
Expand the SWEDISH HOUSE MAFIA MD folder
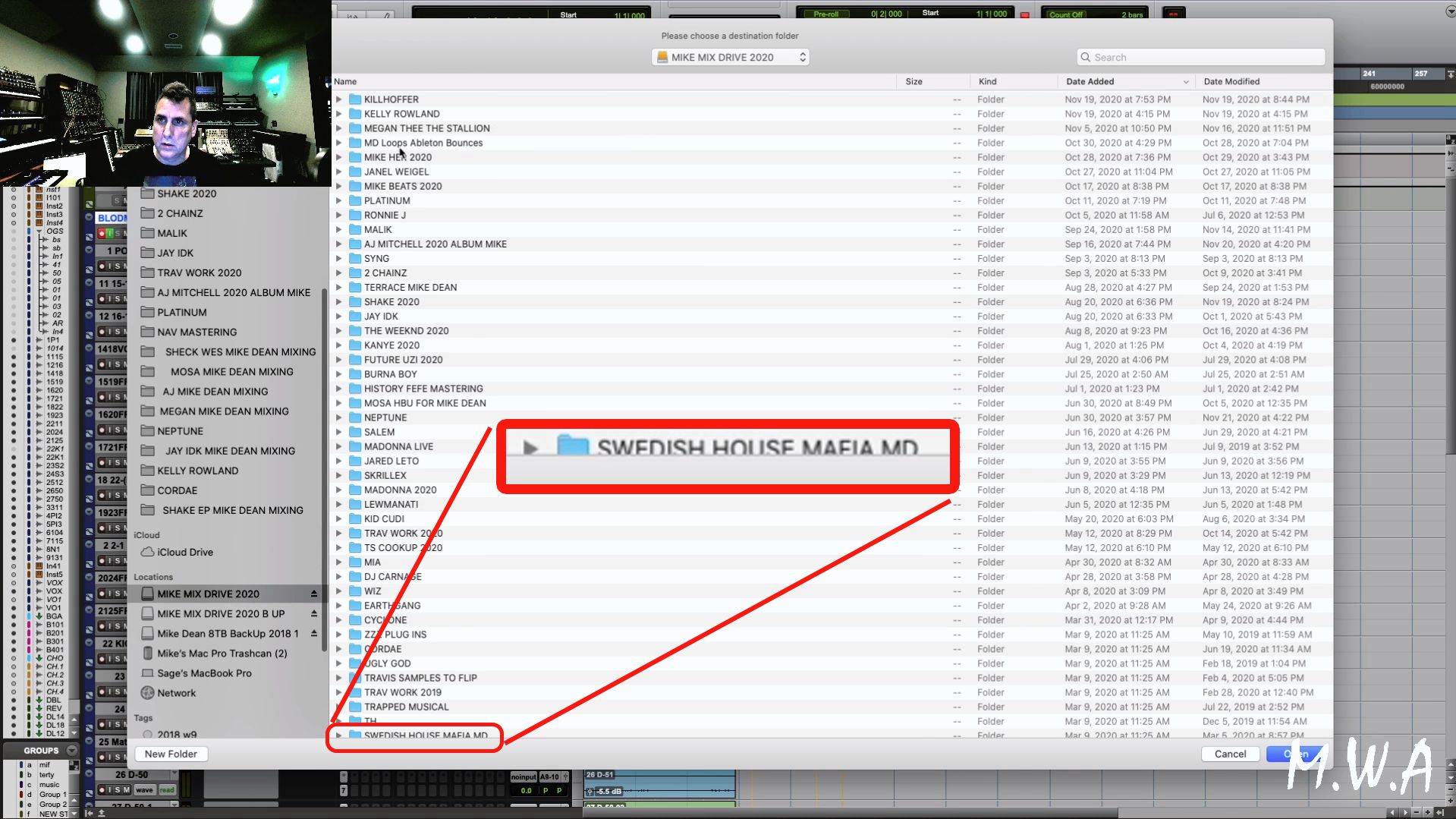pos(339,736)
